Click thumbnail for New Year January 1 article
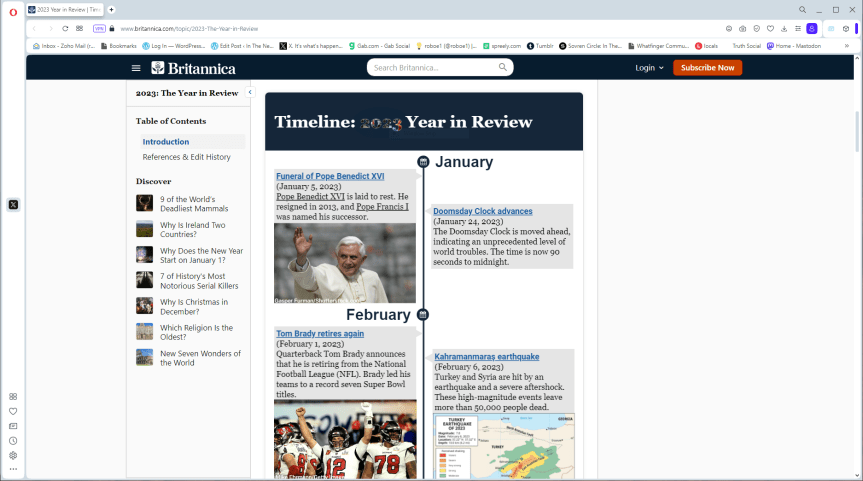 (x=144, y=255)
